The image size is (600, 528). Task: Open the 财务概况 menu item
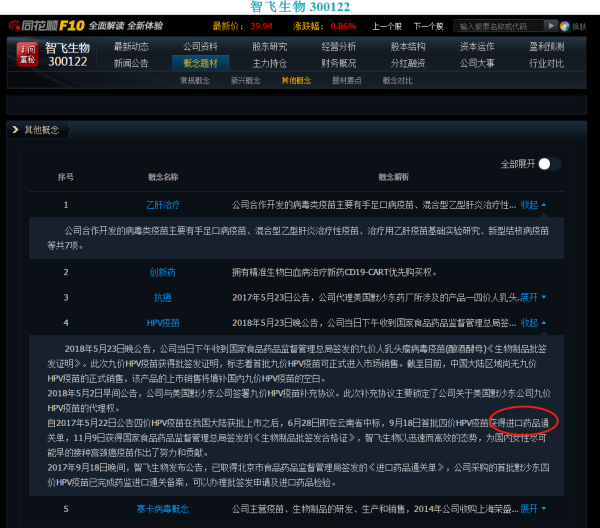pyautogui.click(x=339, y=63)
